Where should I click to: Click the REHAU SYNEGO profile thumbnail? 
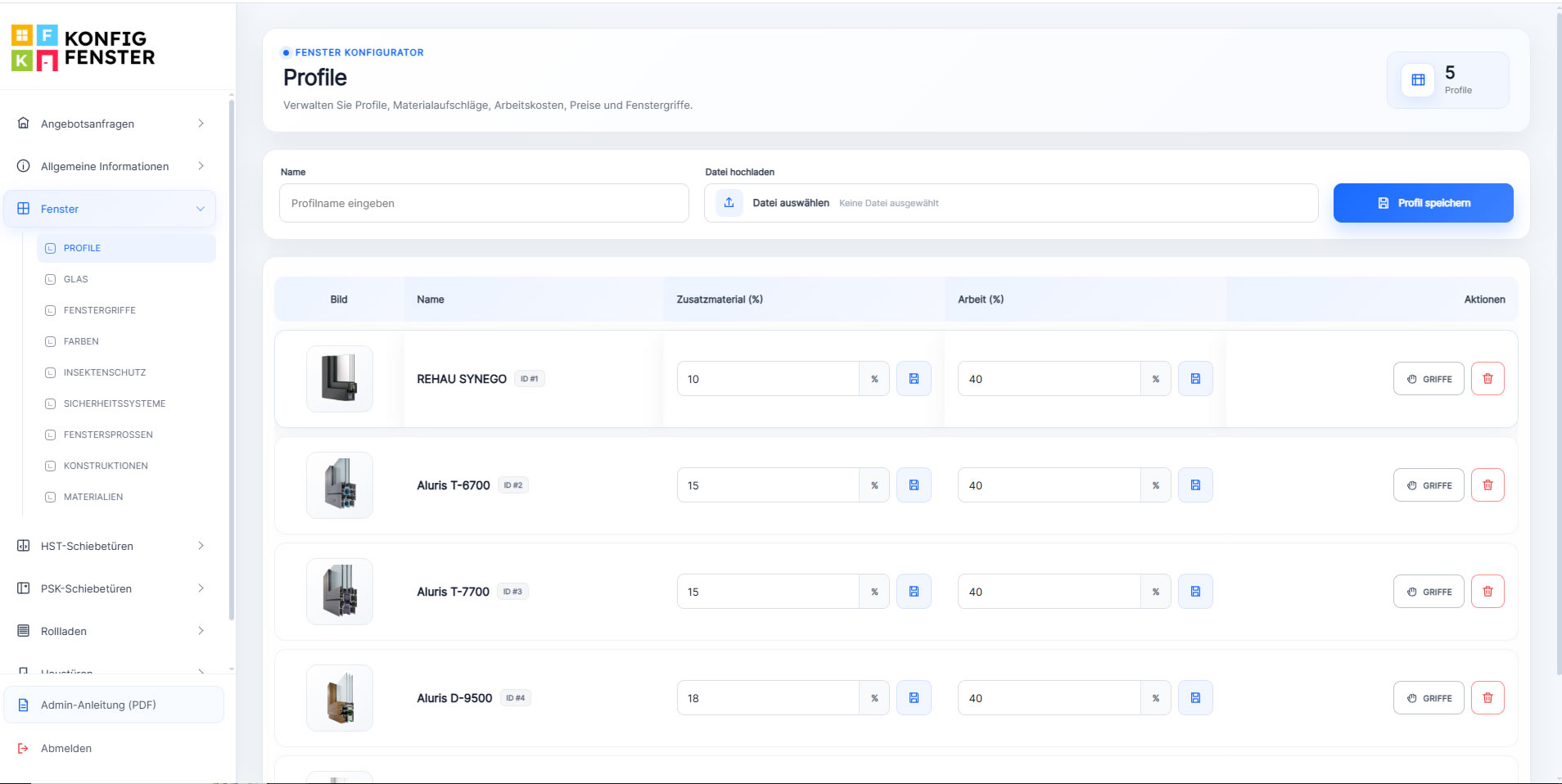340,379
